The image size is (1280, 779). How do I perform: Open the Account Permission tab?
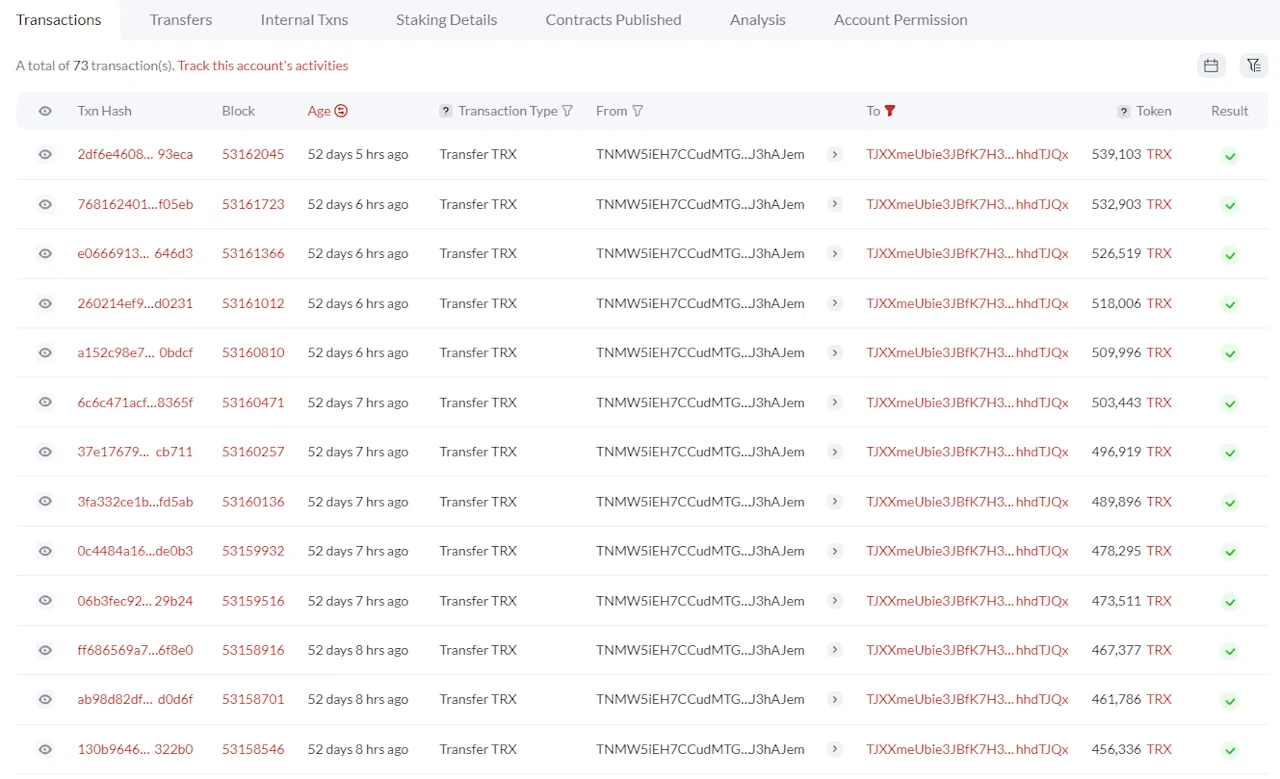901,20
